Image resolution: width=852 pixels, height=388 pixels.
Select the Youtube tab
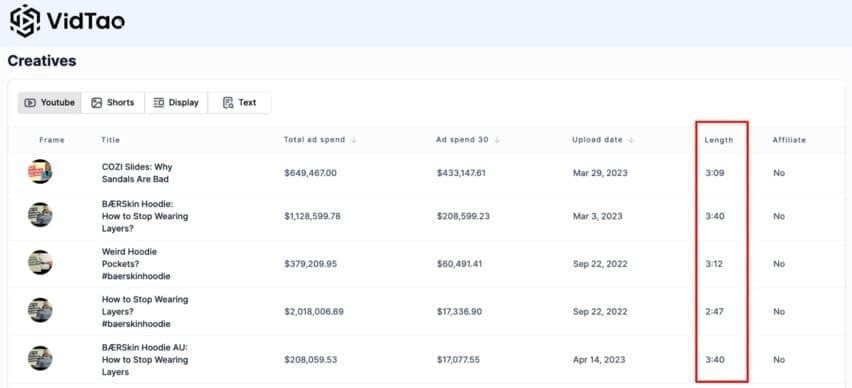[x=49, y=103]
